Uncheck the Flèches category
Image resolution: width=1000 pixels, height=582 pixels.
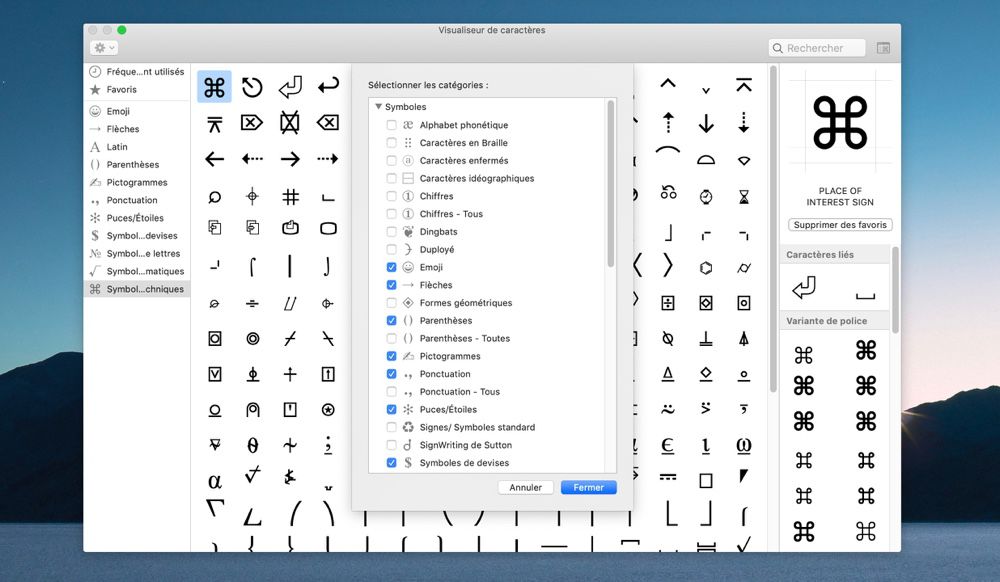click(392, 285)
